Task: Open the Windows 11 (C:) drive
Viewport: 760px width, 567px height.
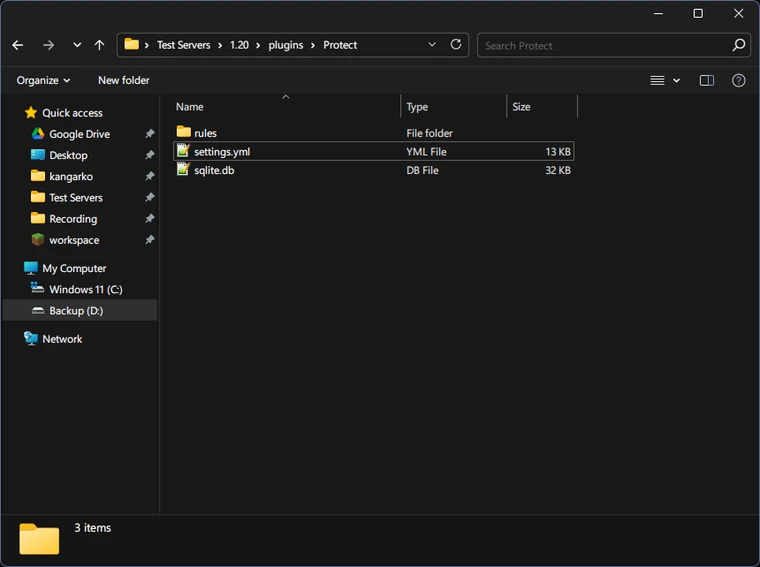Action: coord(86,290)
